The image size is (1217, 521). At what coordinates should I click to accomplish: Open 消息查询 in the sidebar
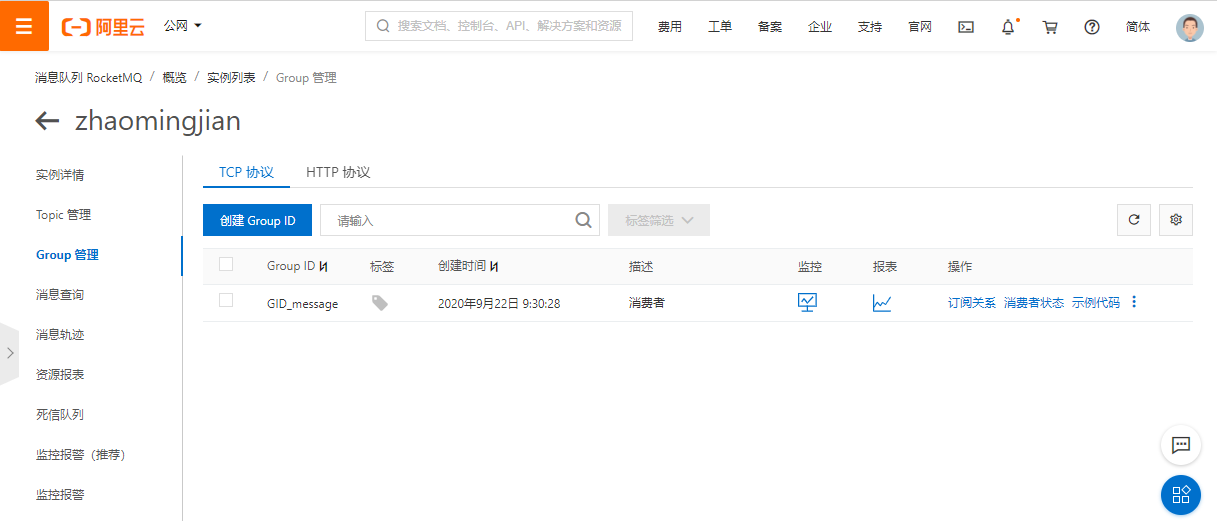pyautogui.click(x=60, y=295)
